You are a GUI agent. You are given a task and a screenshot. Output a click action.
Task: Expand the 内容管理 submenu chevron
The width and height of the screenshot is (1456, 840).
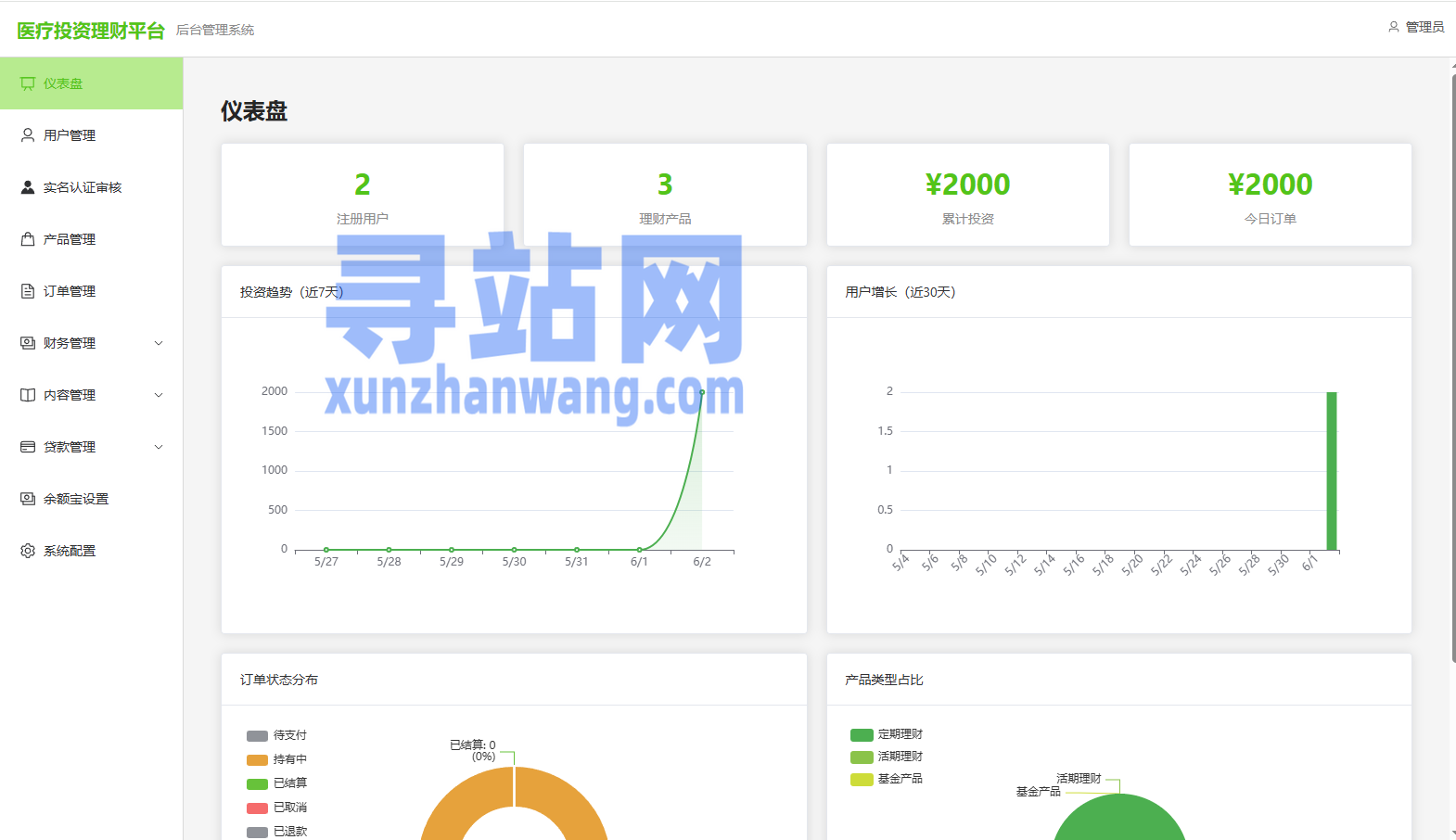click(159, 395)
